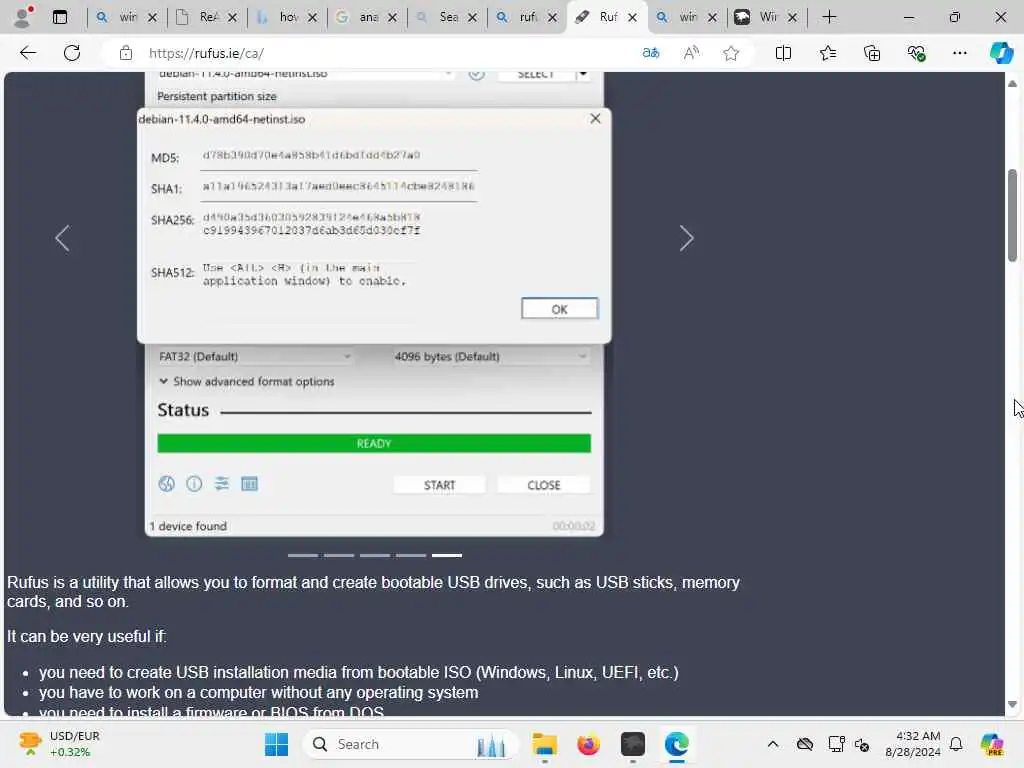Click the SHA256 hash value
This screenshot has height=768, width=1024.
[x=312, y=223]
